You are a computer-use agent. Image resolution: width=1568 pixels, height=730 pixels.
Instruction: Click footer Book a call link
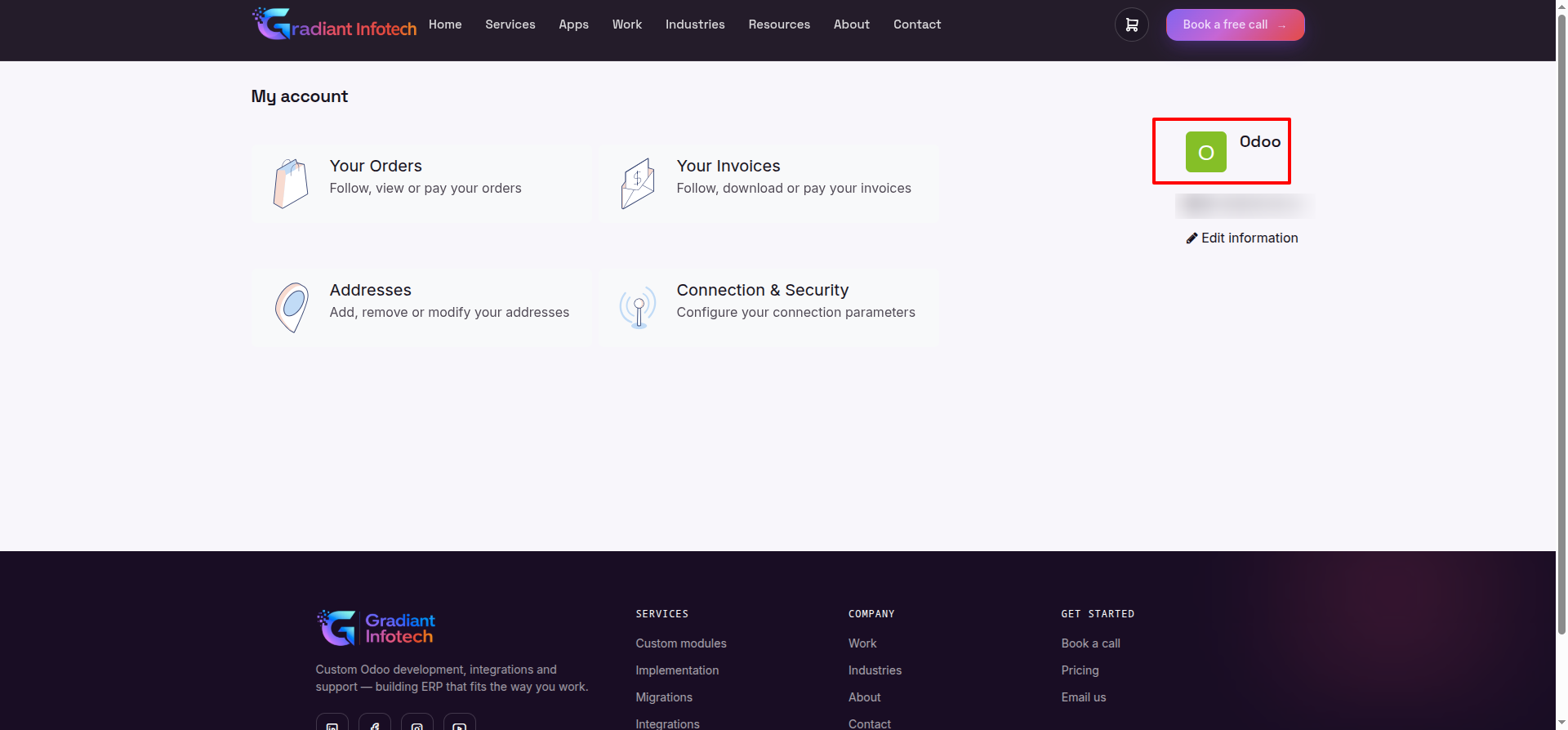1091,643
